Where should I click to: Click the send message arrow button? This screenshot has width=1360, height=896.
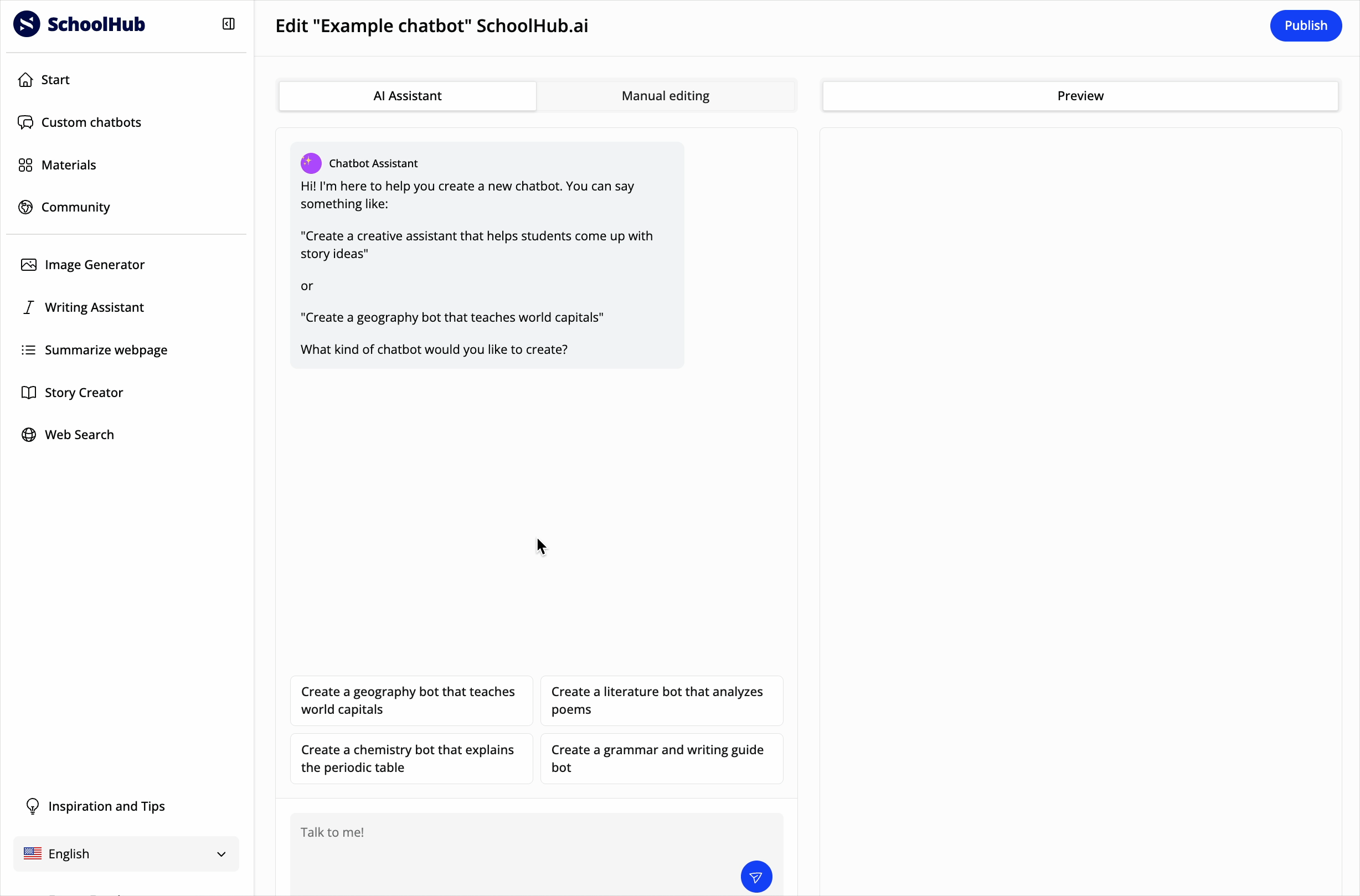point(756,877)
